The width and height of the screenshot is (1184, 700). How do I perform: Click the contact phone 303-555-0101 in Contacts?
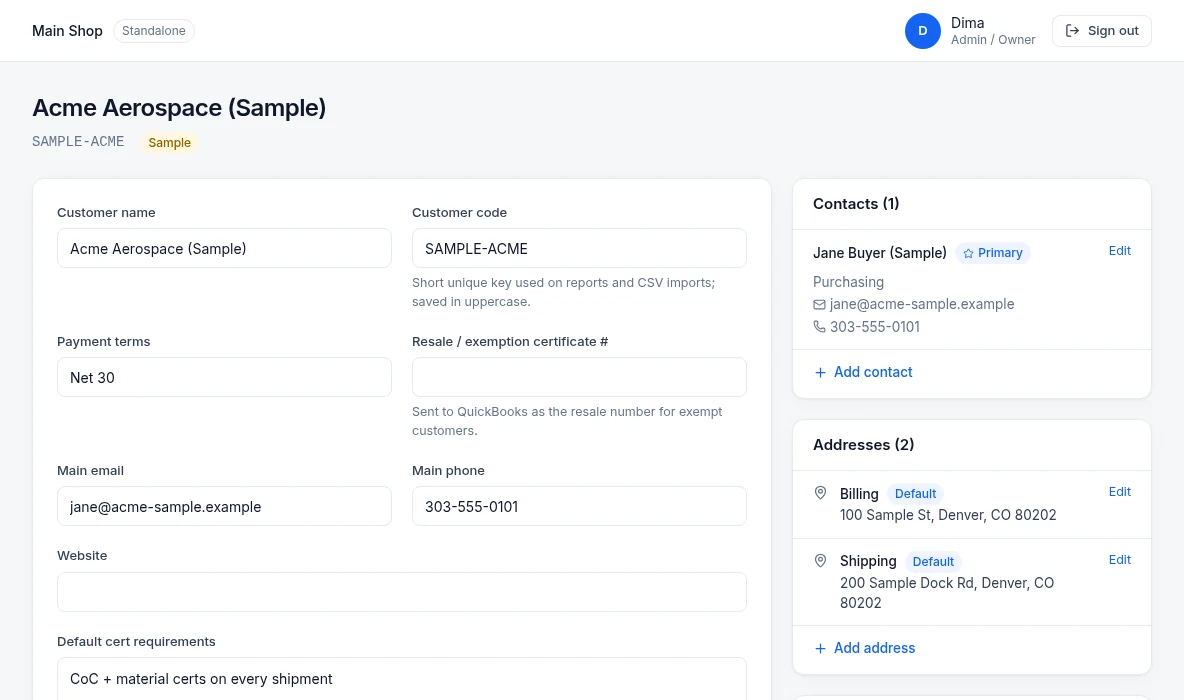pos(875,327)
